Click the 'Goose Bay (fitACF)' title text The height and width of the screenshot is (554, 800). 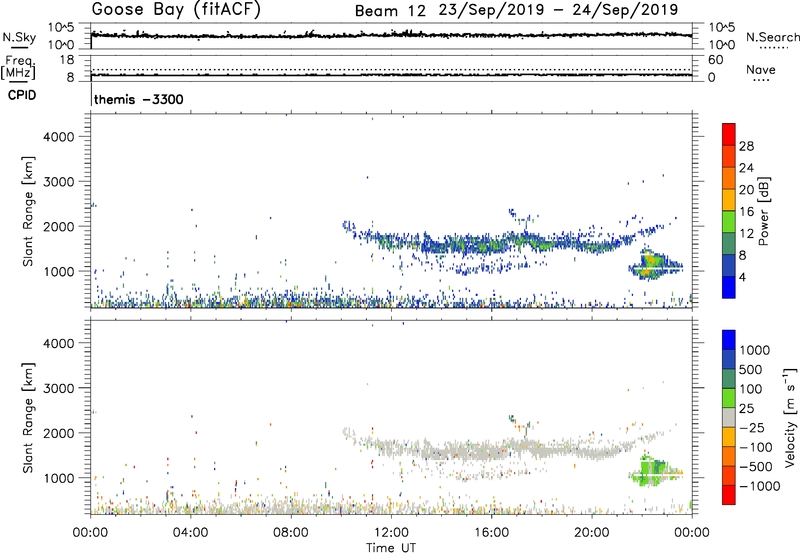(176, 10)
